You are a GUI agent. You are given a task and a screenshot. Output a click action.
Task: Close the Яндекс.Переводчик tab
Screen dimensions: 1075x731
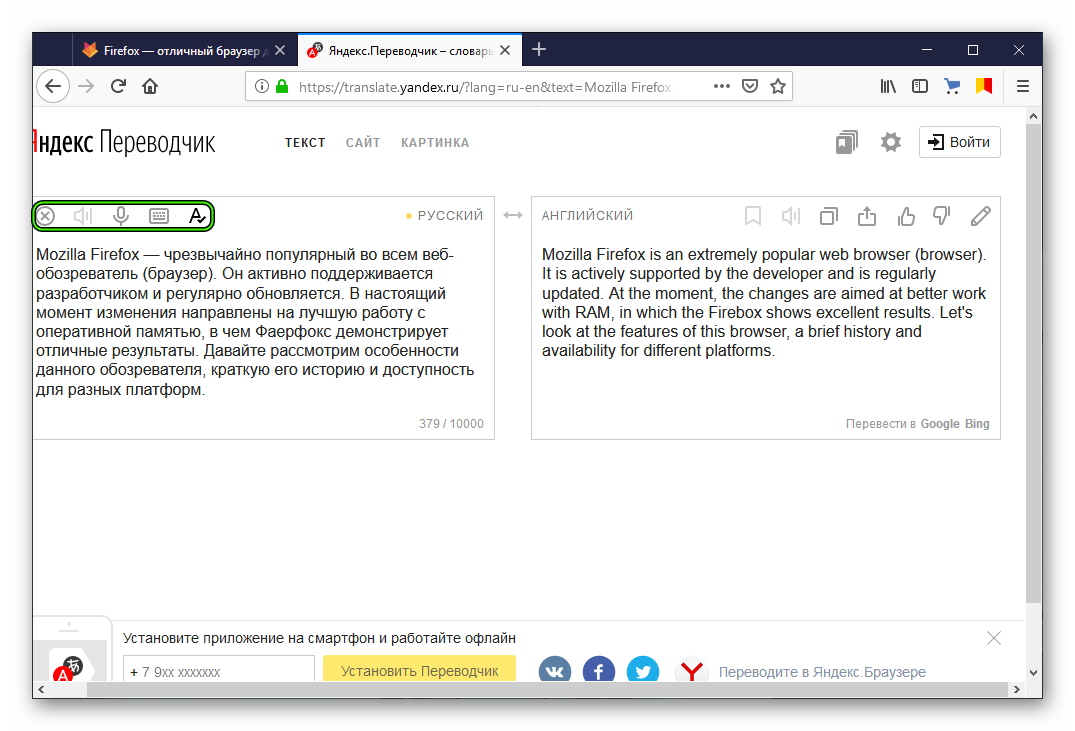pos(505,50)
